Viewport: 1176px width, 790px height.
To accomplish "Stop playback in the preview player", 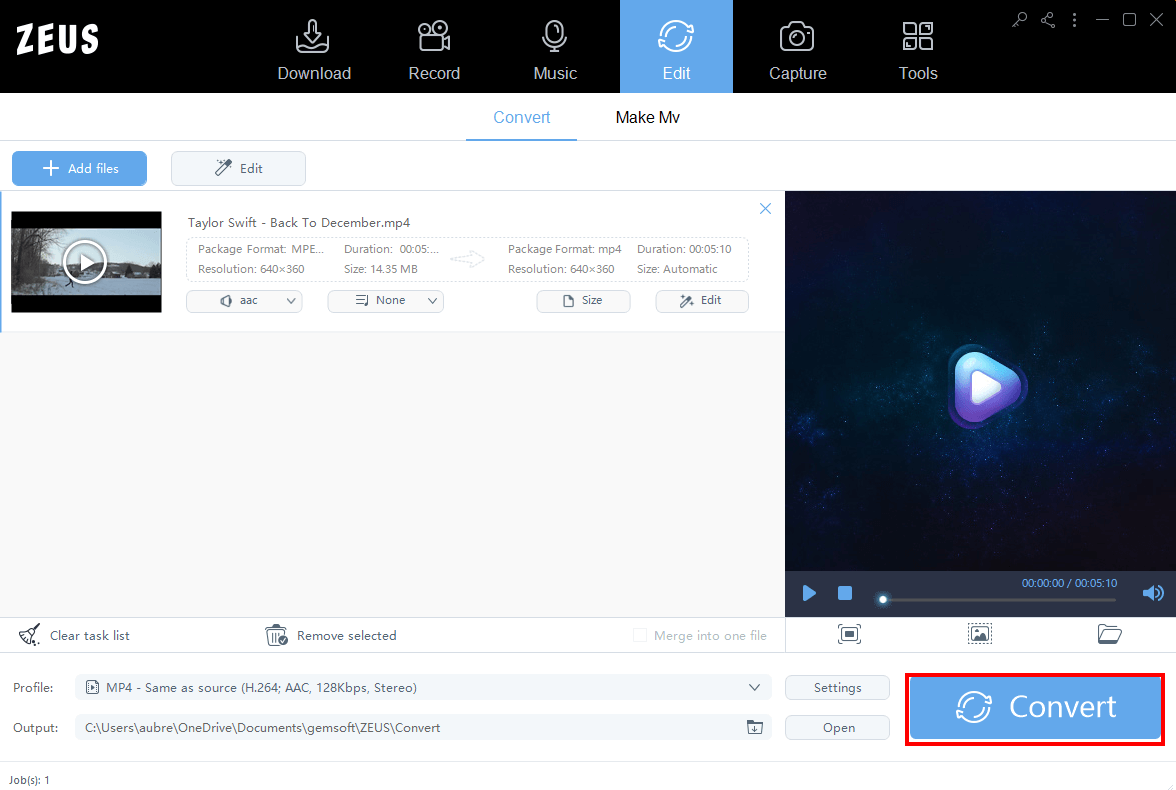I will point(844,593).
